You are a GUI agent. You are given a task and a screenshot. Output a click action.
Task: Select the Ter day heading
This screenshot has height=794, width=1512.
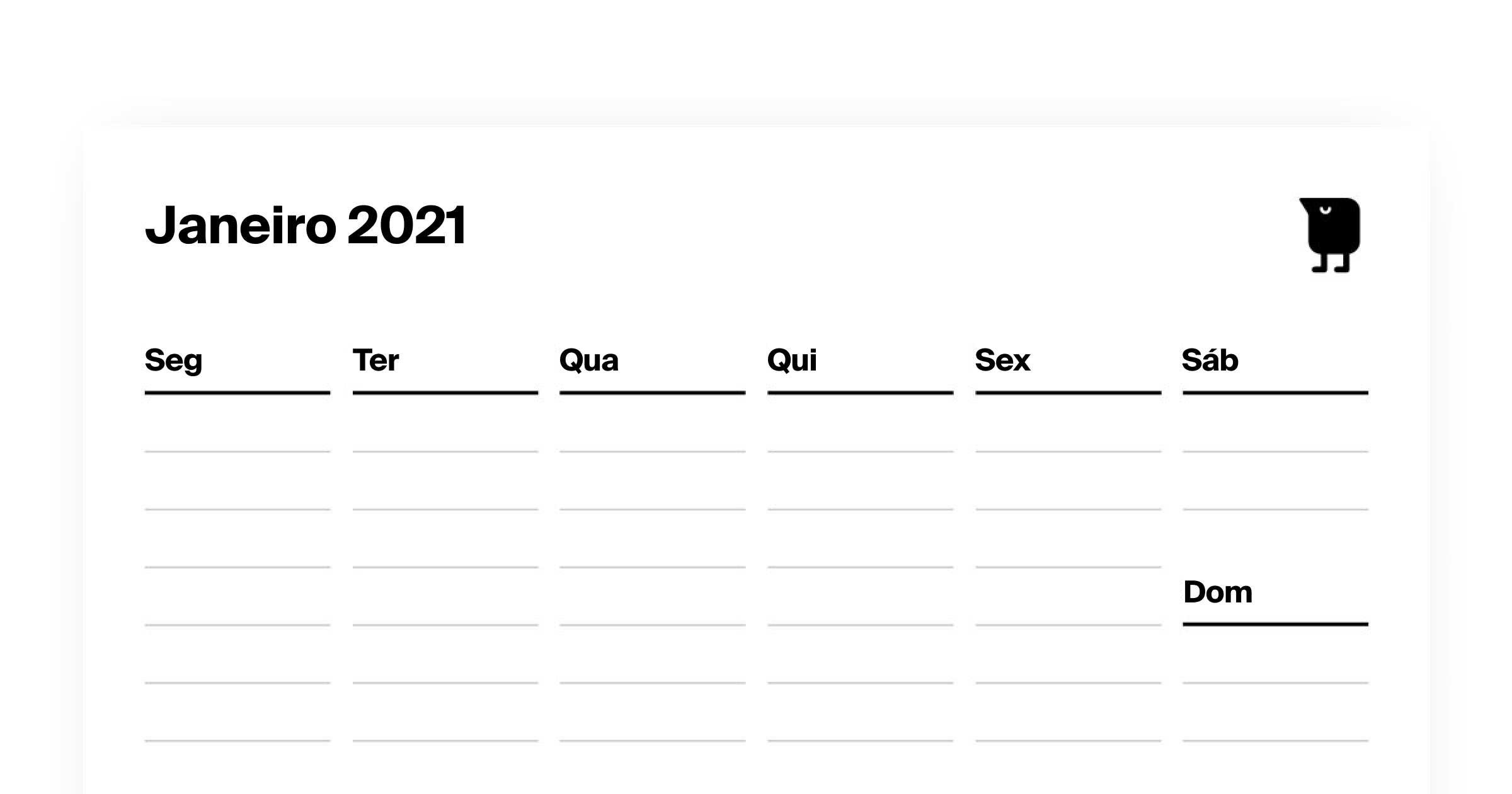(x=375, y=360)
